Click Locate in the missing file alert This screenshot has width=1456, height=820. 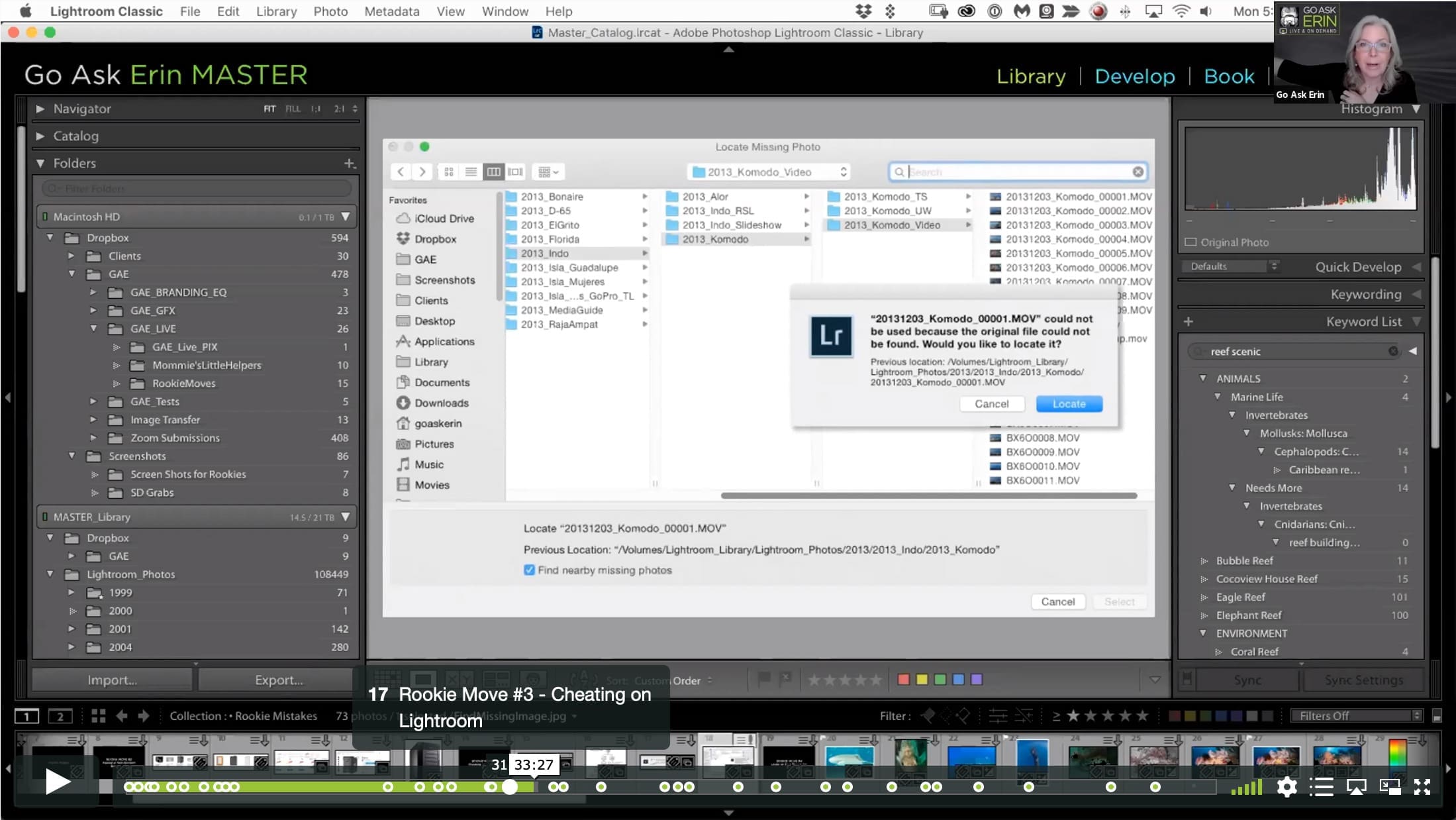pos(1069,404)
